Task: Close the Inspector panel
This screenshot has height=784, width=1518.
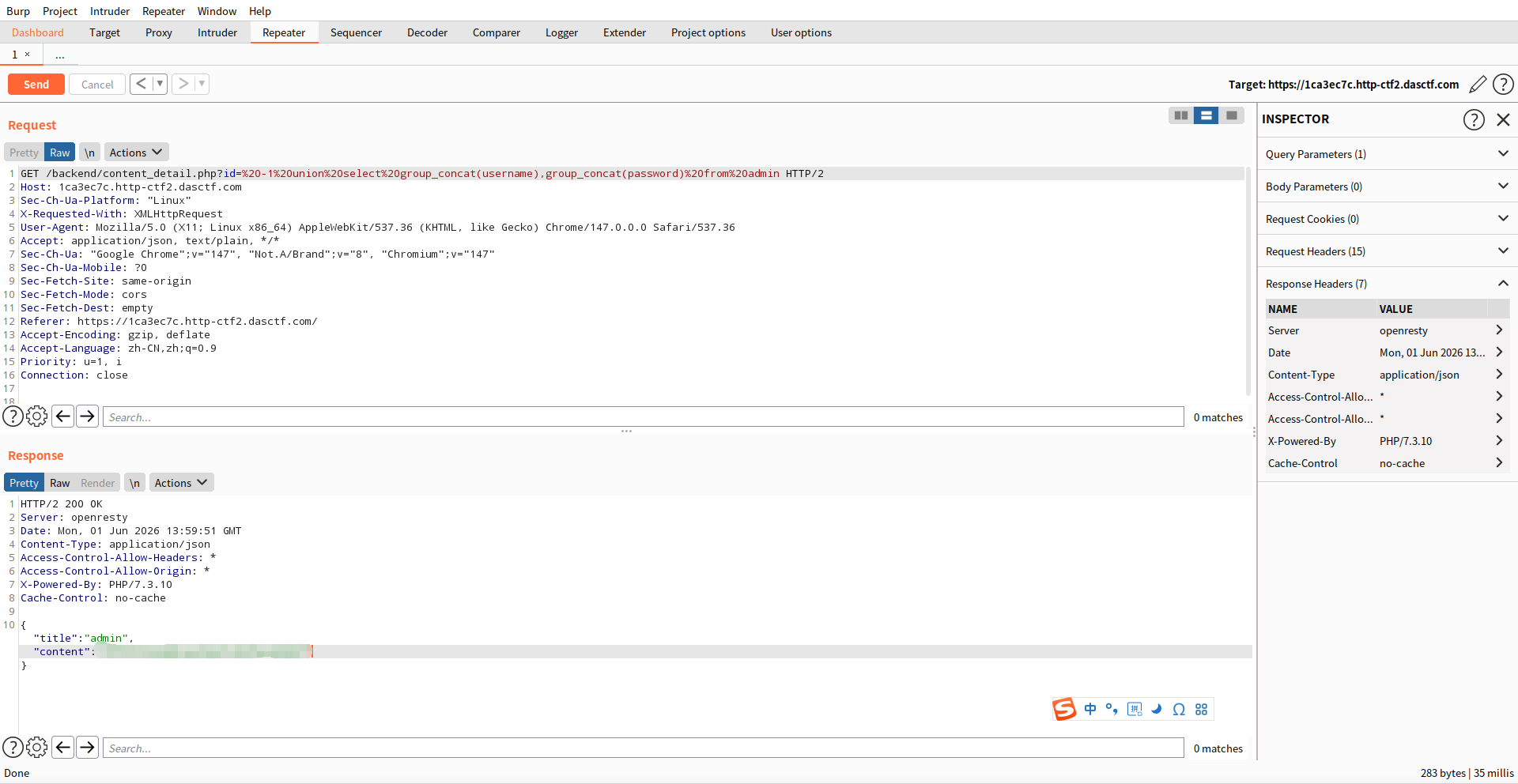Action: click(1504, 119)
